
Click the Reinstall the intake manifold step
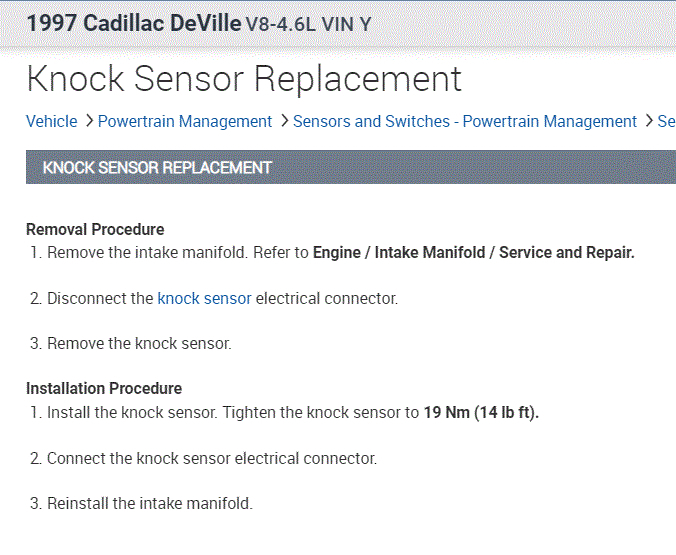150,503
